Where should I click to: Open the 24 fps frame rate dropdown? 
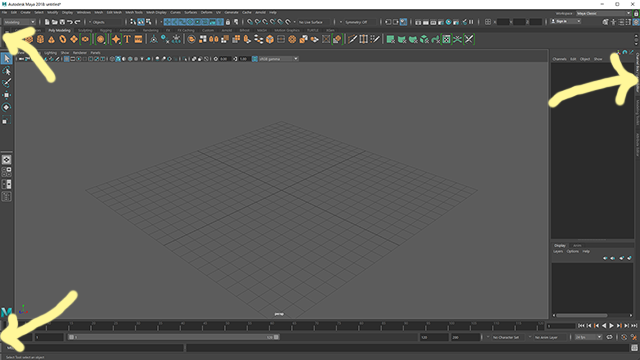click(x=588, y=337)
